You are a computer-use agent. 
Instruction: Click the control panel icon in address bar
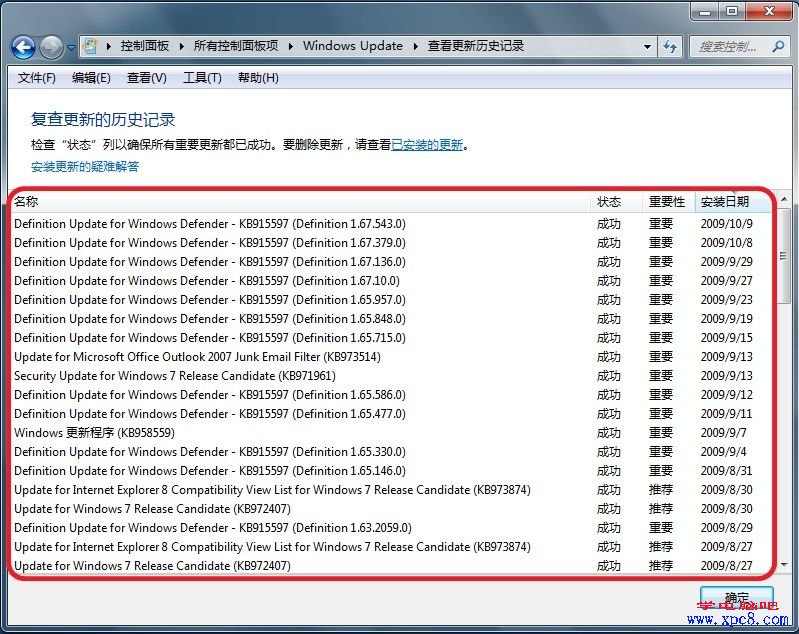click(92, 46)
